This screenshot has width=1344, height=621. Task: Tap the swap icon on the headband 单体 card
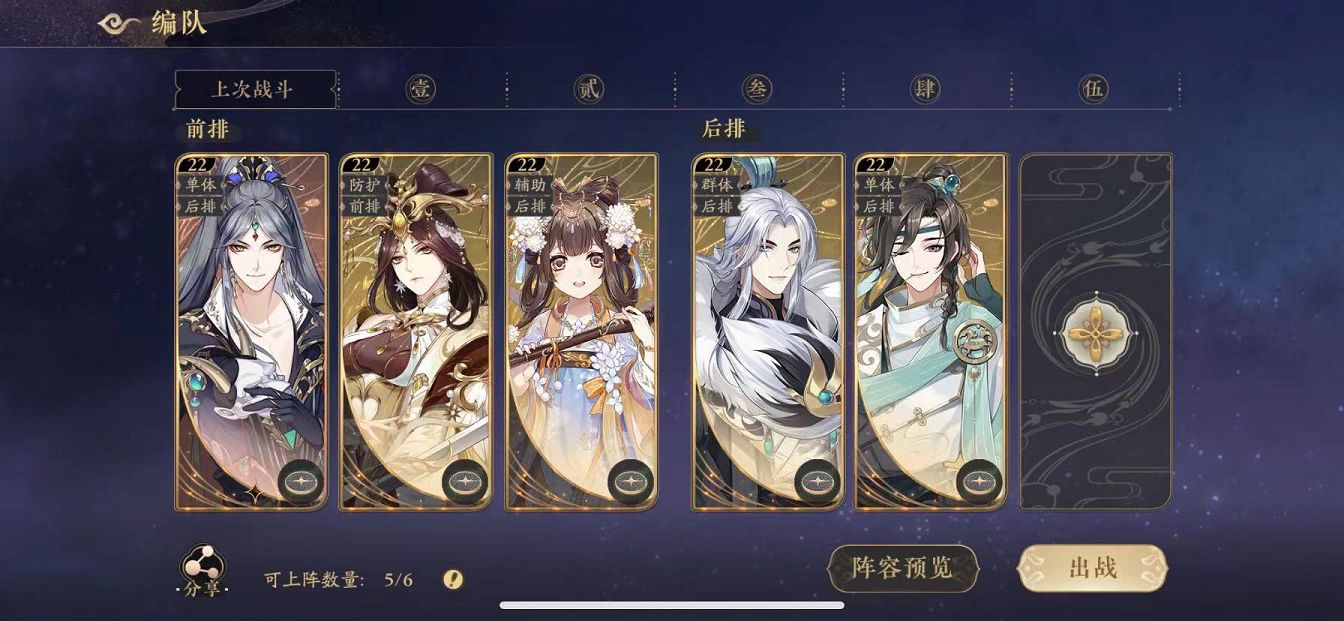(x=979, y=482)
